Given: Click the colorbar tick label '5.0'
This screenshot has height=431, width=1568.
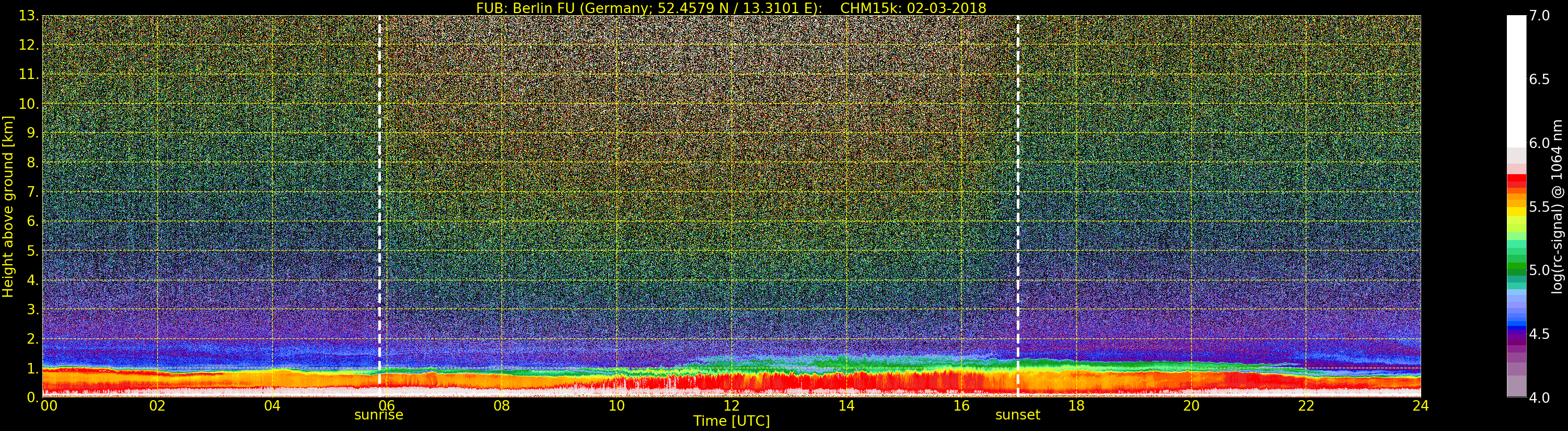Looking at the screenshot, I should pyautogui.click(x=1539, y=270).
